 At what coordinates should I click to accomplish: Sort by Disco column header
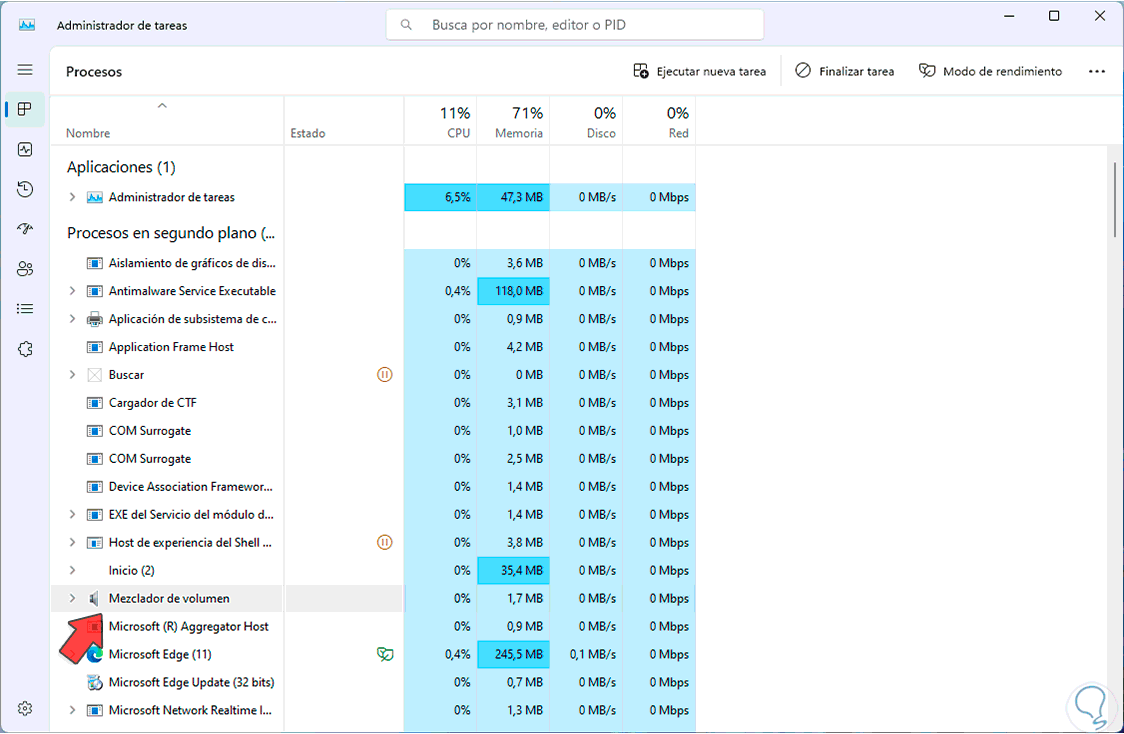coord(586,120)
